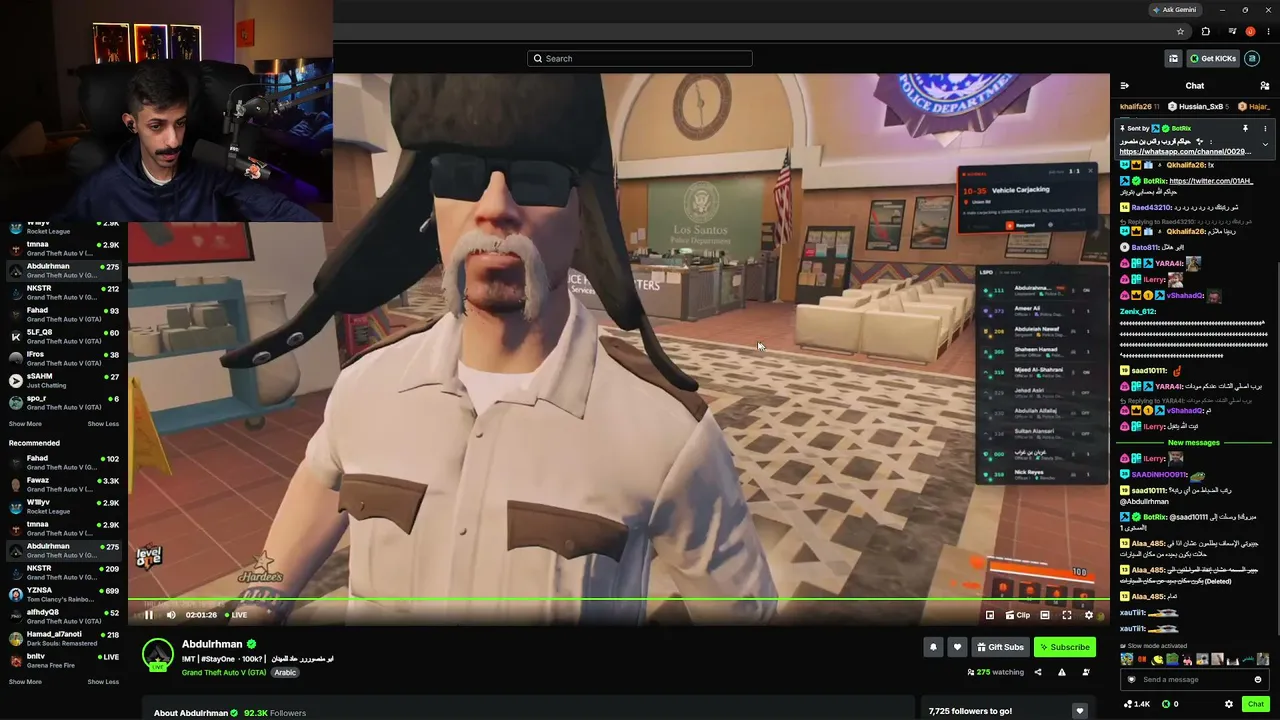Viewport: 1280px width, 720px height.
Task: Open the user profile avatar menu
Action: coord(1252,58)
